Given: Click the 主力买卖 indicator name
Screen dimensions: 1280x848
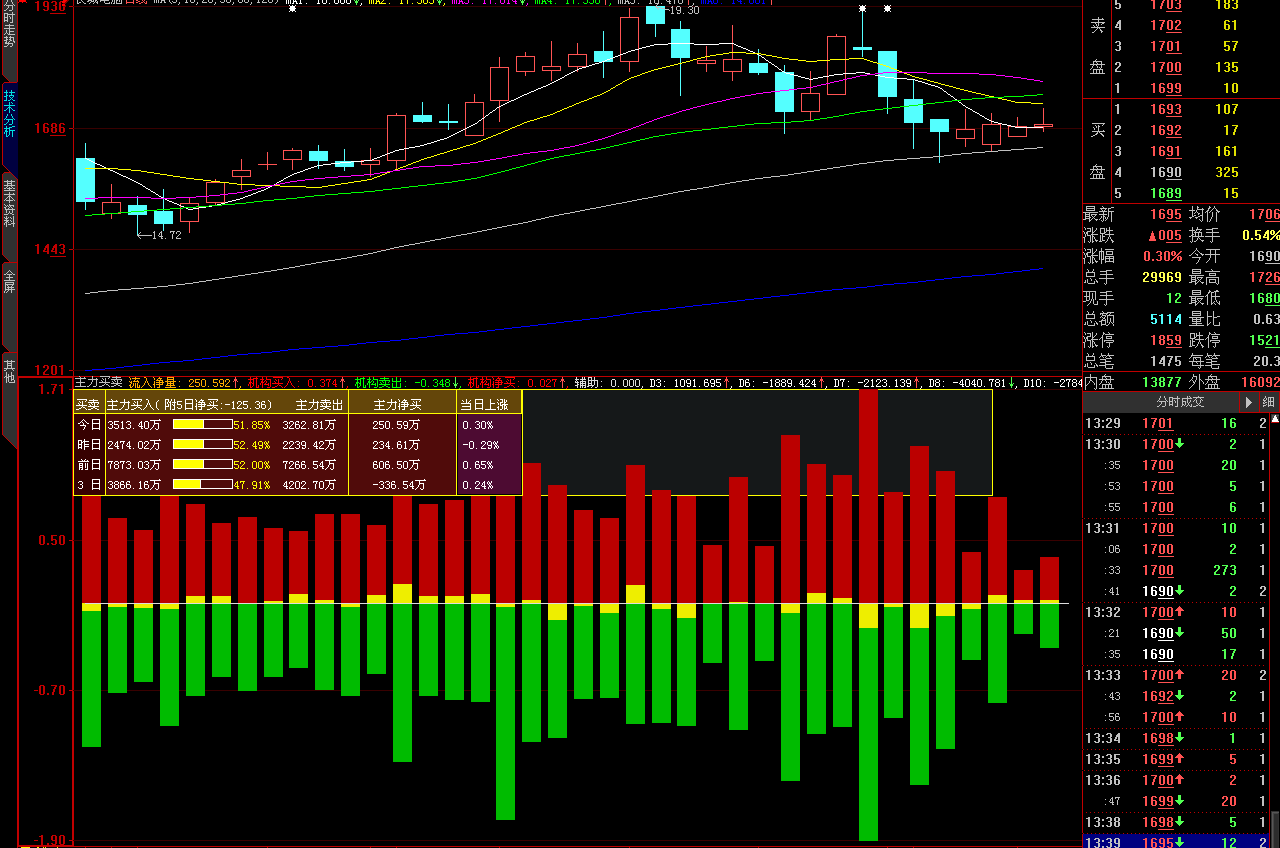Looking at the screenshot, I should tap(99, 381).
